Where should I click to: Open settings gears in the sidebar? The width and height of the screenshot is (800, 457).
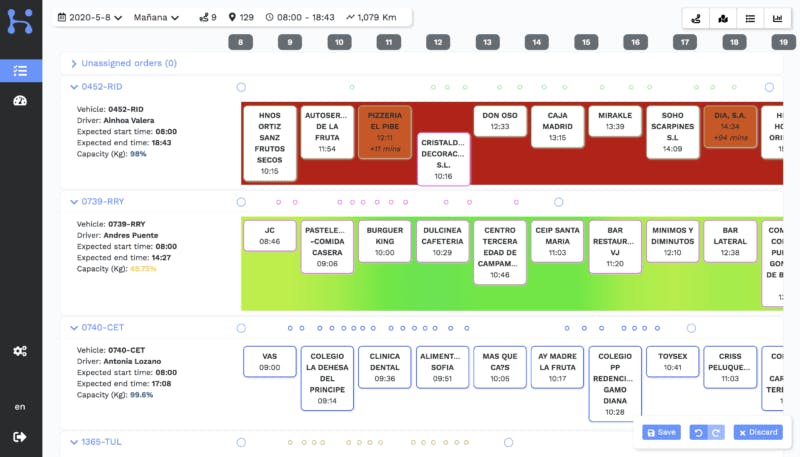click(20, 351)
